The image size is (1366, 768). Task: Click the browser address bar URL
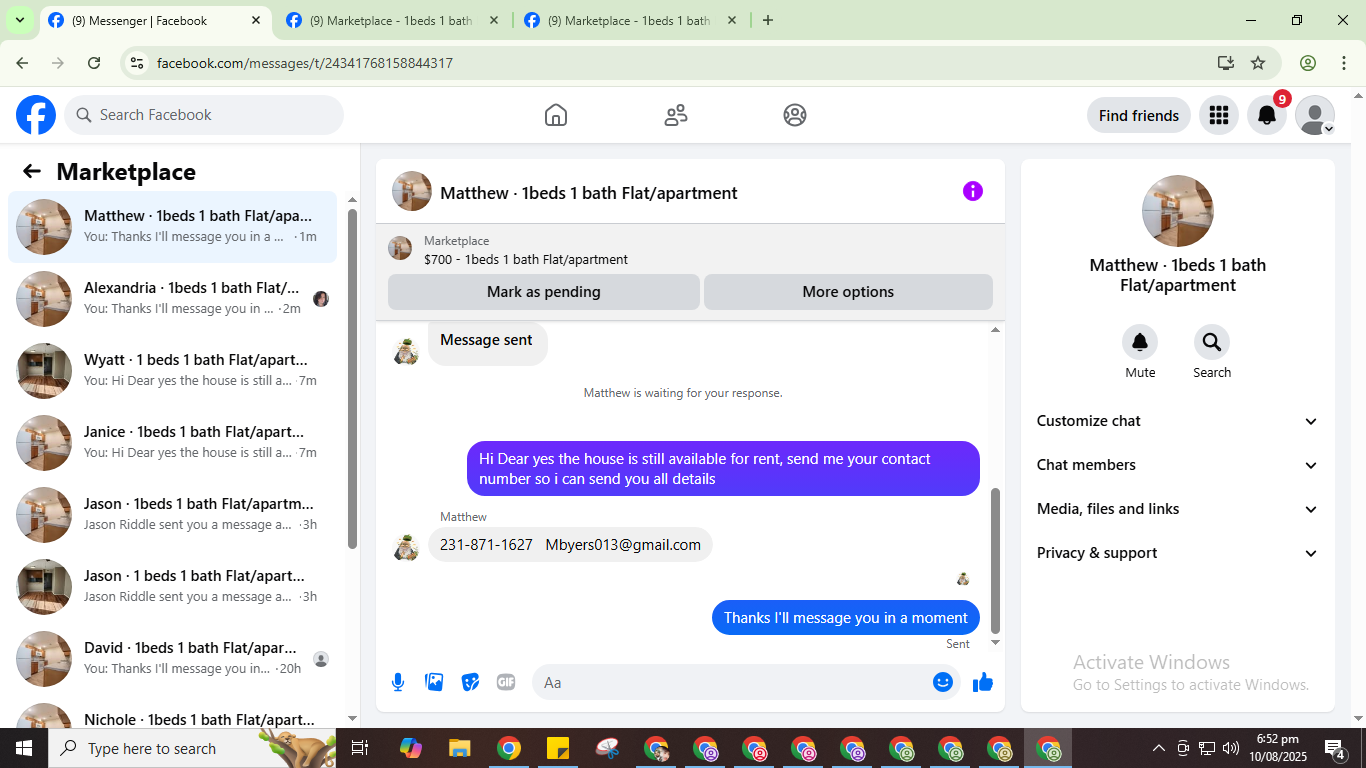tap(305, 63)
